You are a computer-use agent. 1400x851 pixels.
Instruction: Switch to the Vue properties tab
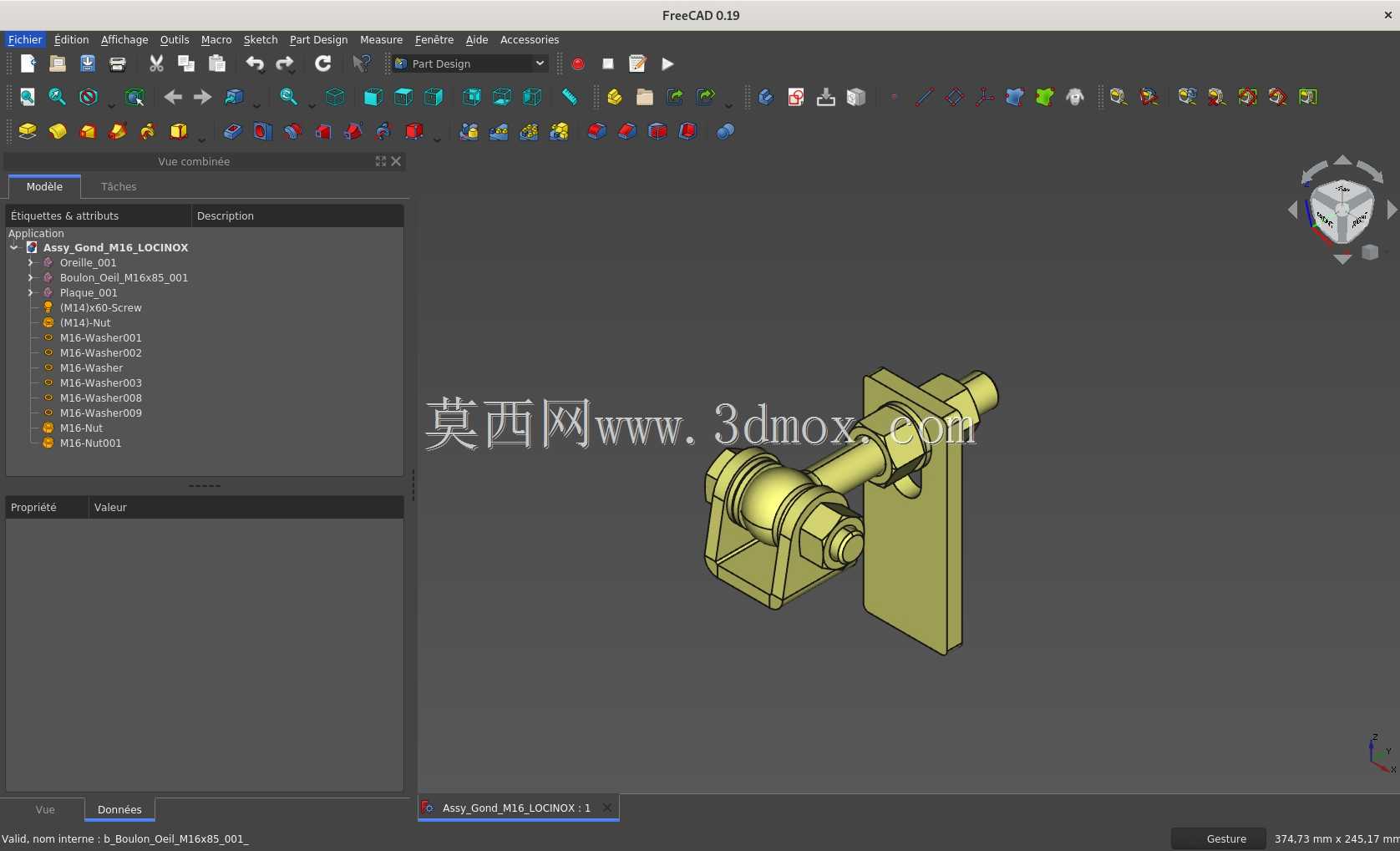pos(45,809)
